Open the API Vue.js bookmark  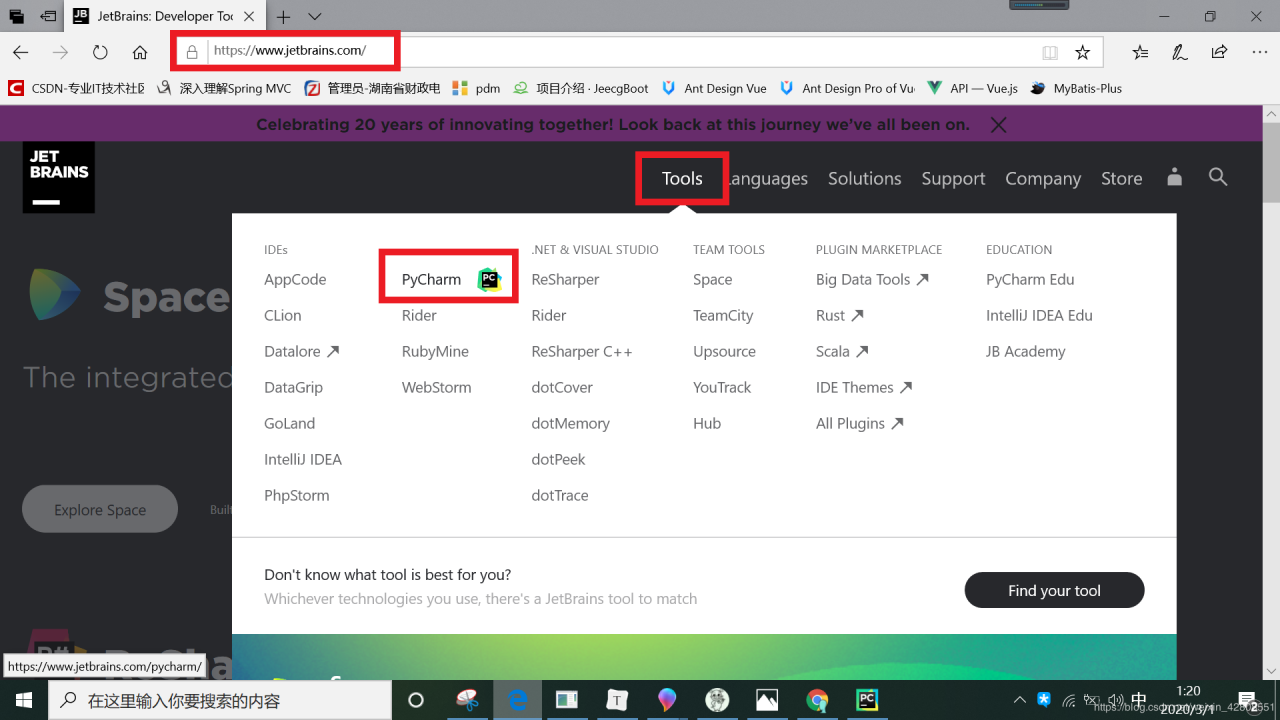972,88
